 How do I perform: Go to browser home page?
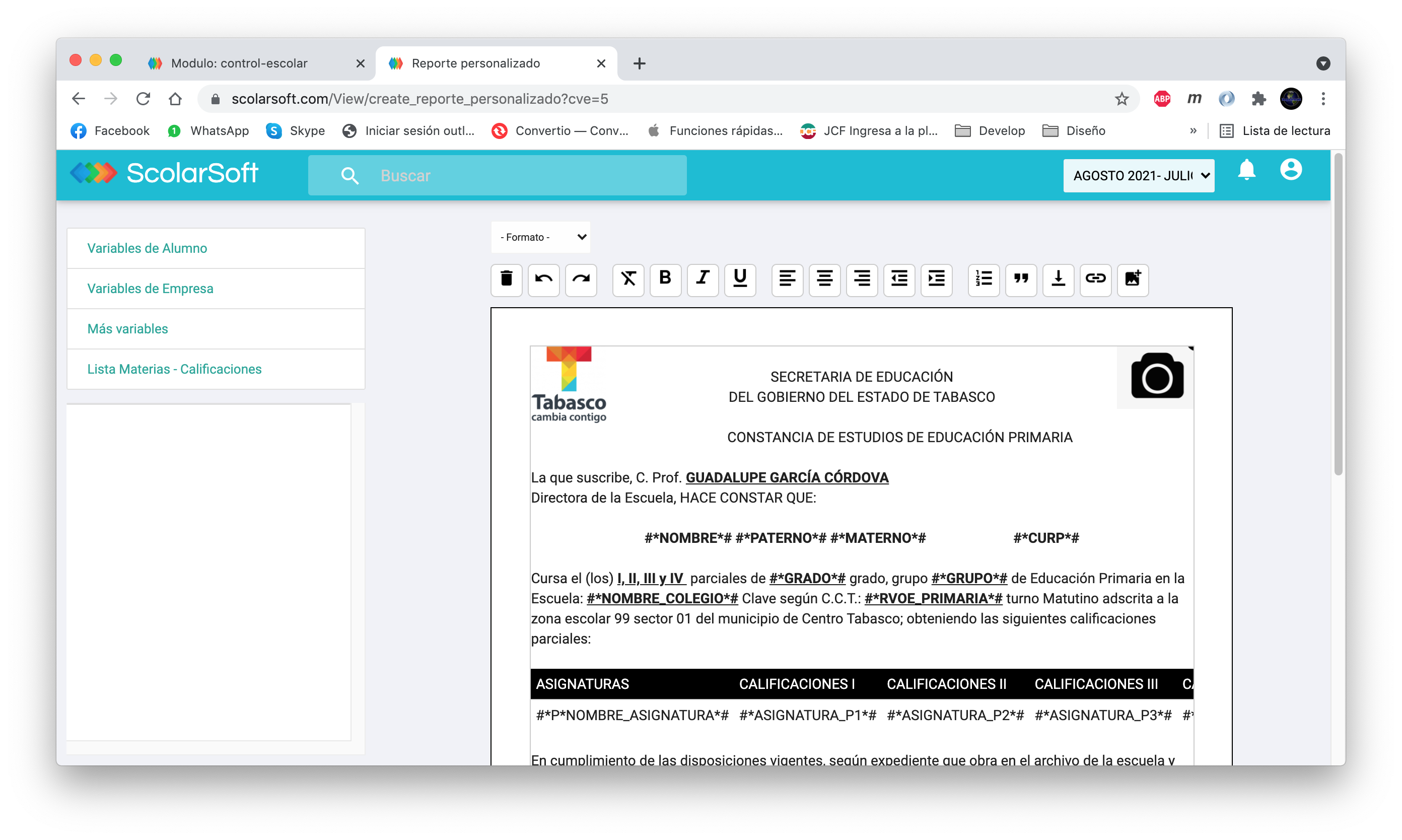click(175, 99)
